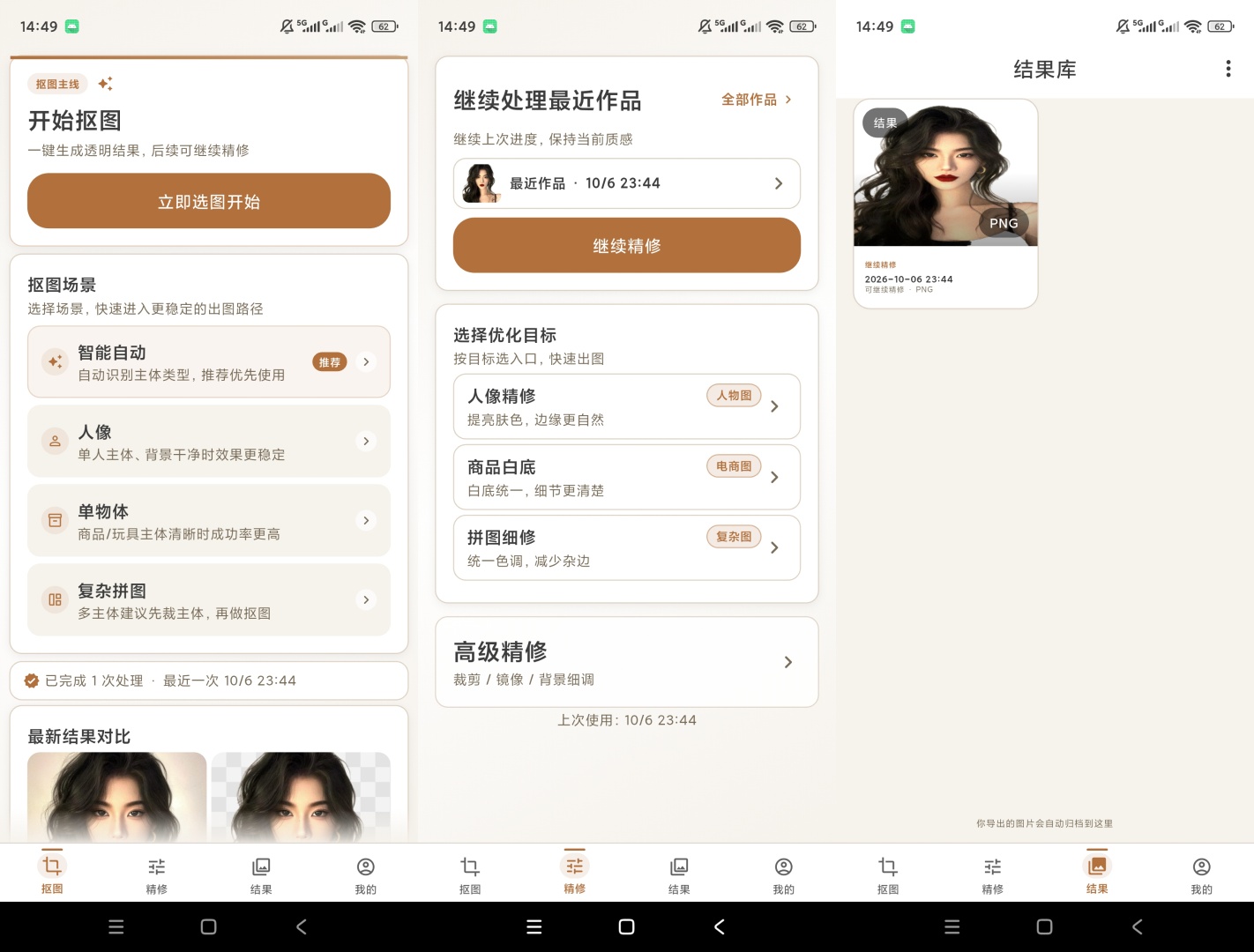Tap the 继续精修 button
This screenshot has height=952, width=1254.
click(627, 245)
